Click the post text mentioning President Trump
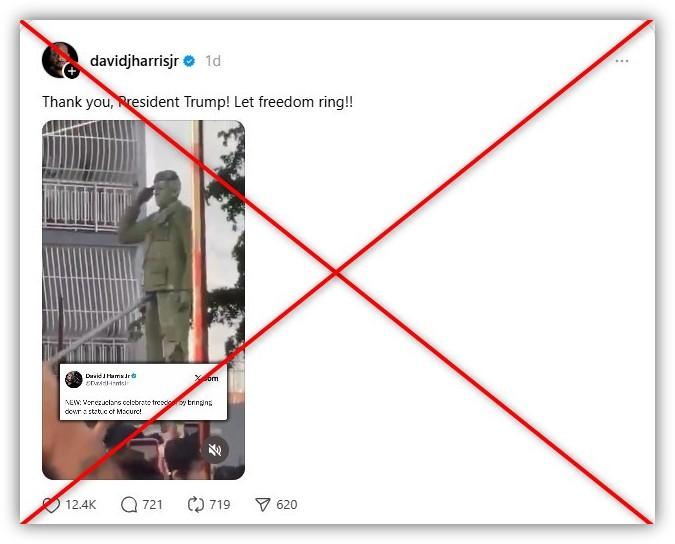 click(x=198, y=102)
